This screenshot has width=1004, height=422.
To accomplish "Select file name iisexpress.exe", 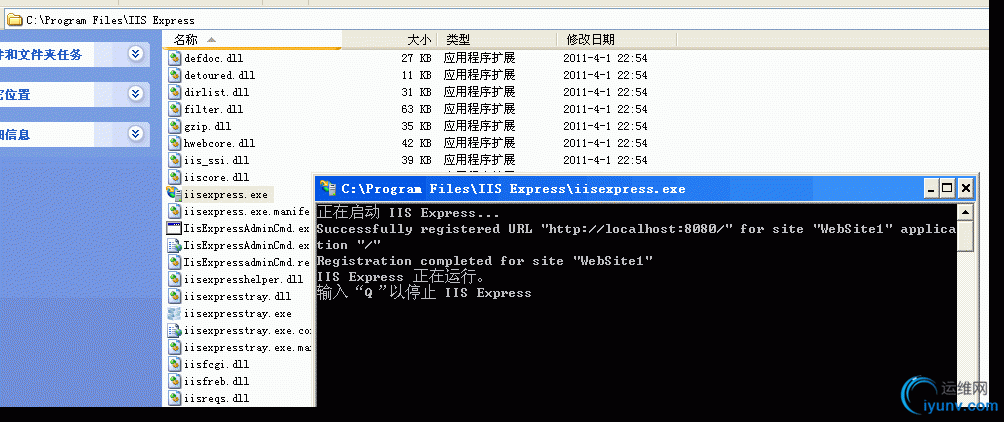I will (x=225, y=194).
